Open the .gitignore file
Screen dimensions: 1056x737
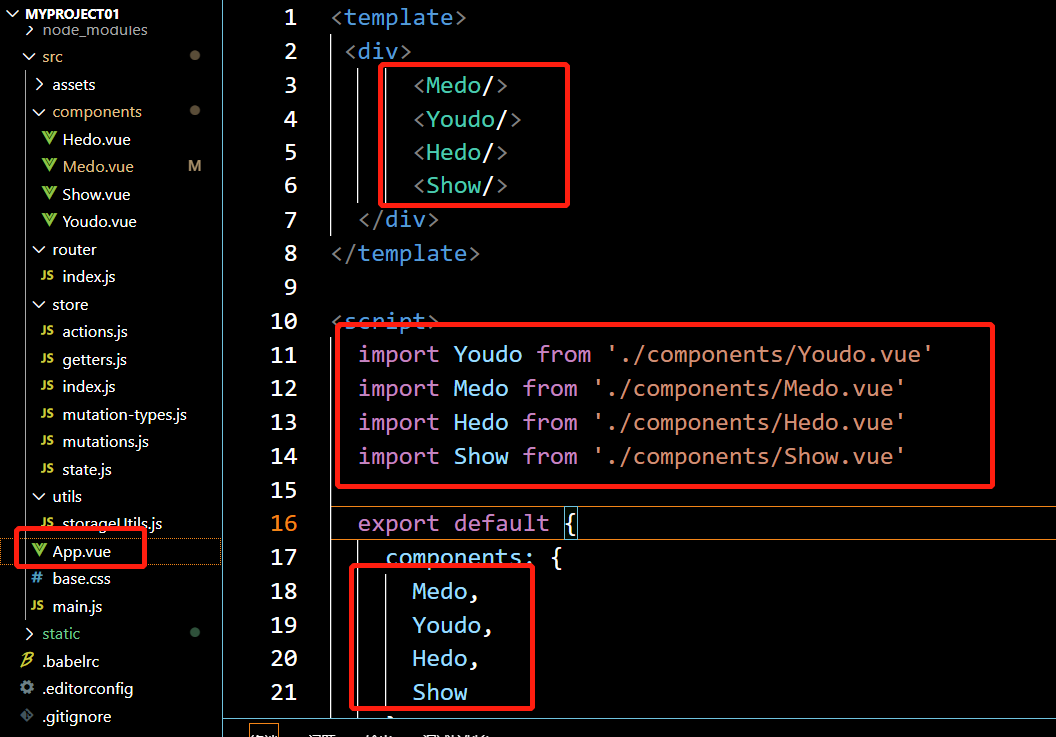coord(76,717)
